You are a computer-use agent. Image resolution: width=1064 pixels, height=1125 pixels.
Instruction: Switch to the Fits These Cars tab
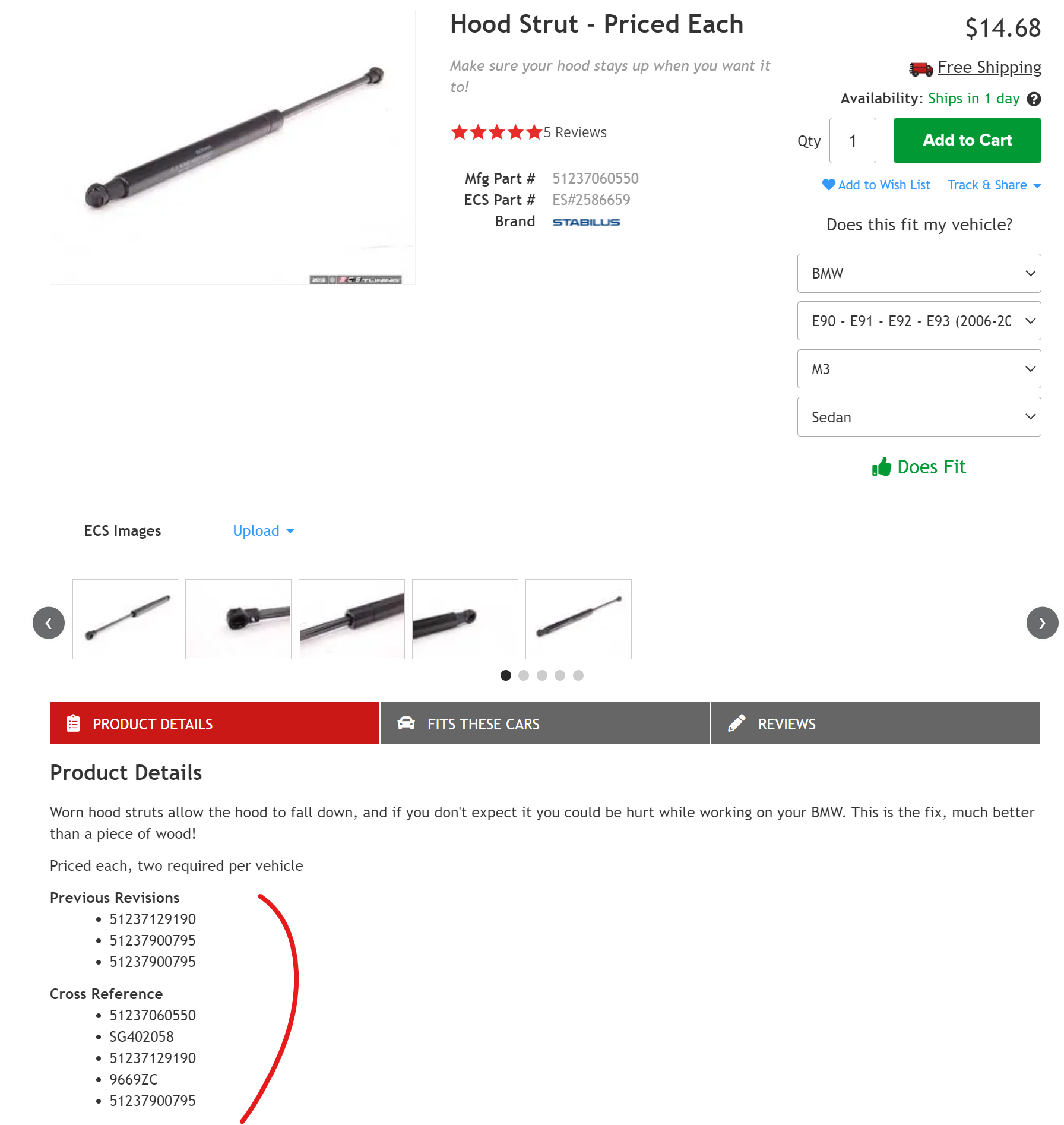point(544,723)
